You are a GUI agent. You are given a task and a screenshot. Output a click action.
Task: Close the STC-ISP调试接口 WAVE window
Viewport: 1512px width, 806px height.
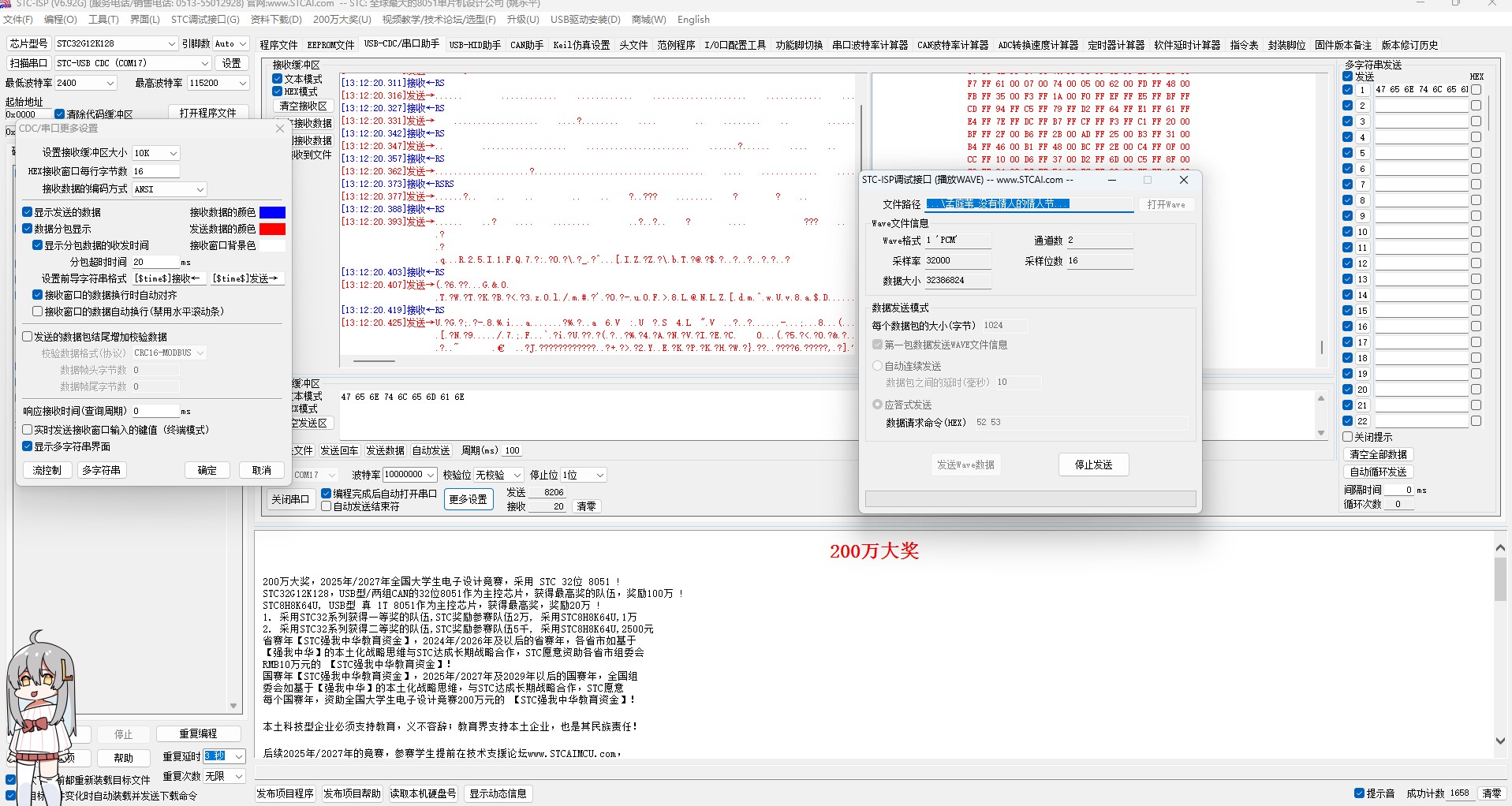1183,180
